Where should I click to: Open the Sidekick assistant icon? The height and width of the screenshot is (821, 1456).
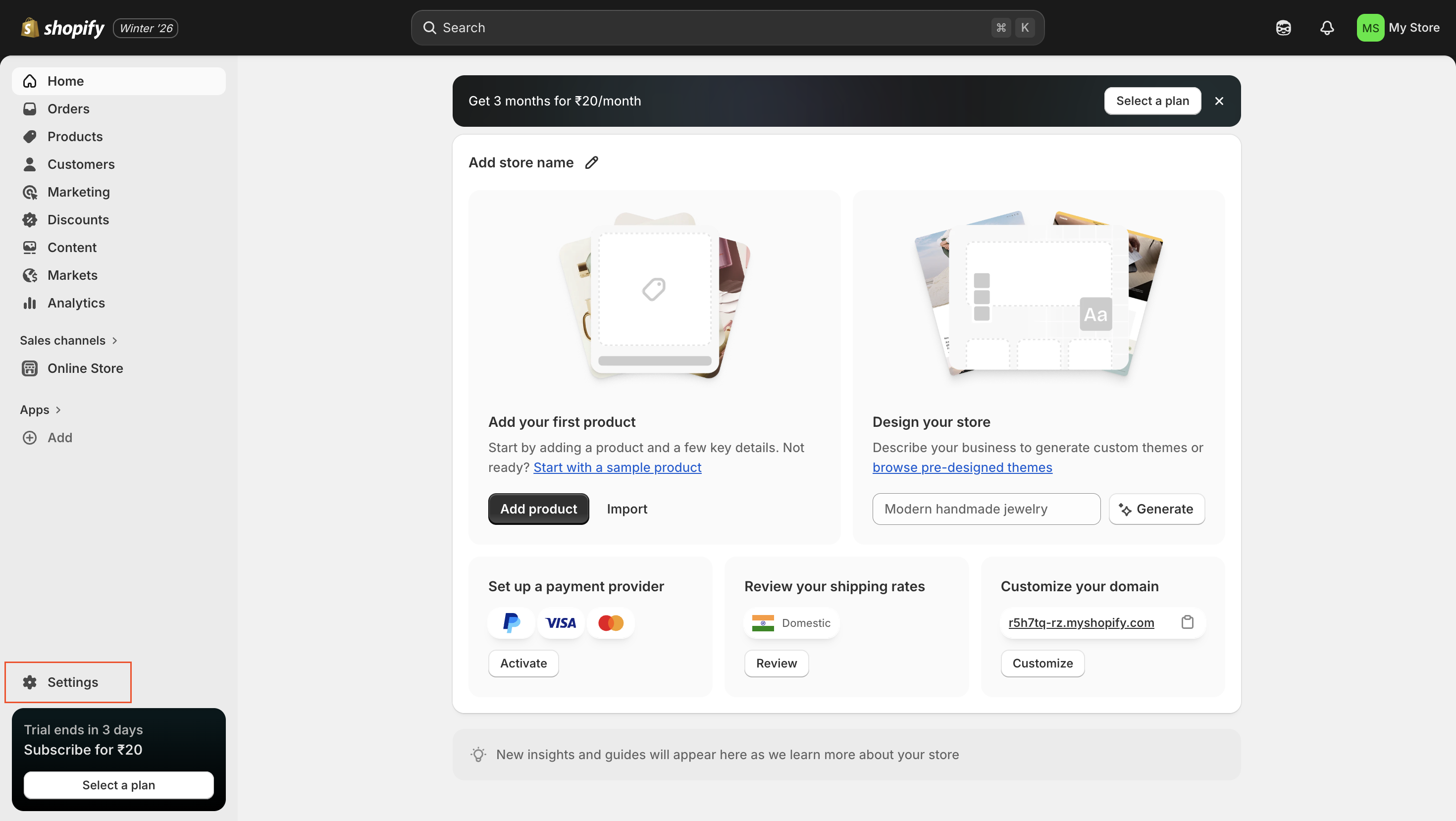[1283, 28]
